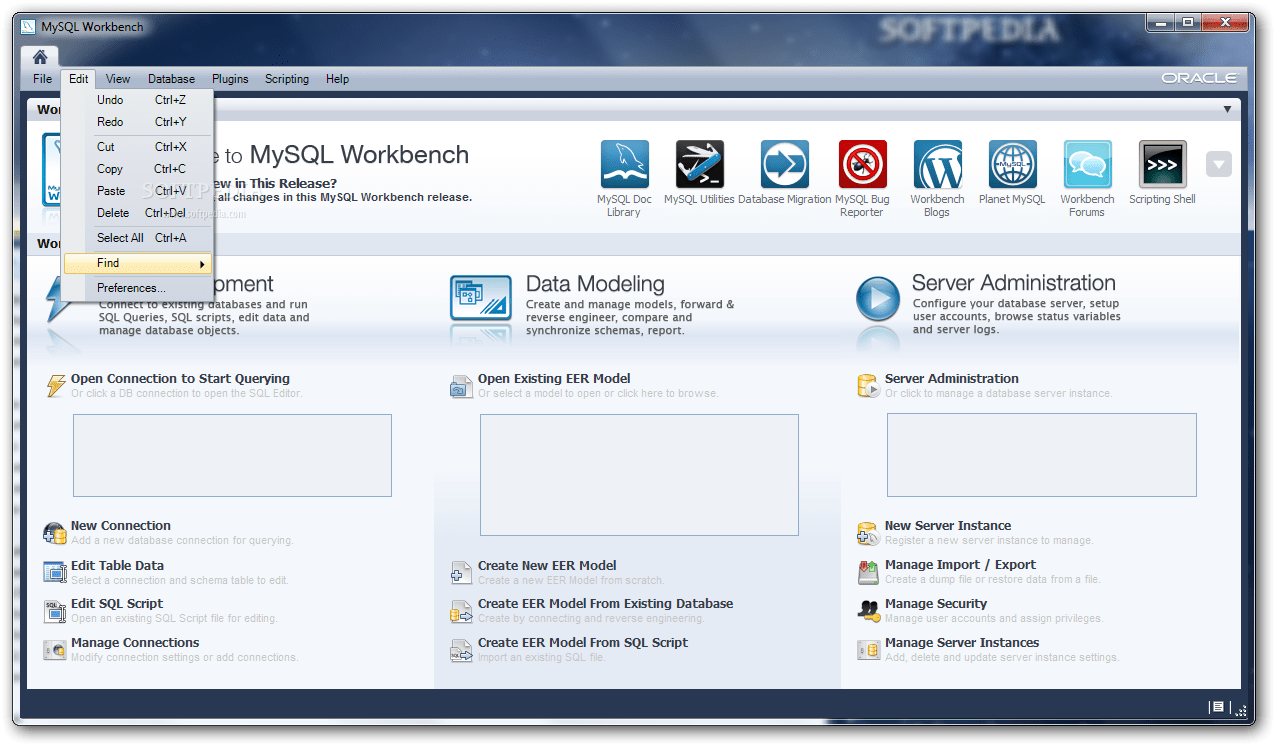Screen dimensions: 1276x746
Task: Click the empty EER models list box
Action: [x=639, y=475]
